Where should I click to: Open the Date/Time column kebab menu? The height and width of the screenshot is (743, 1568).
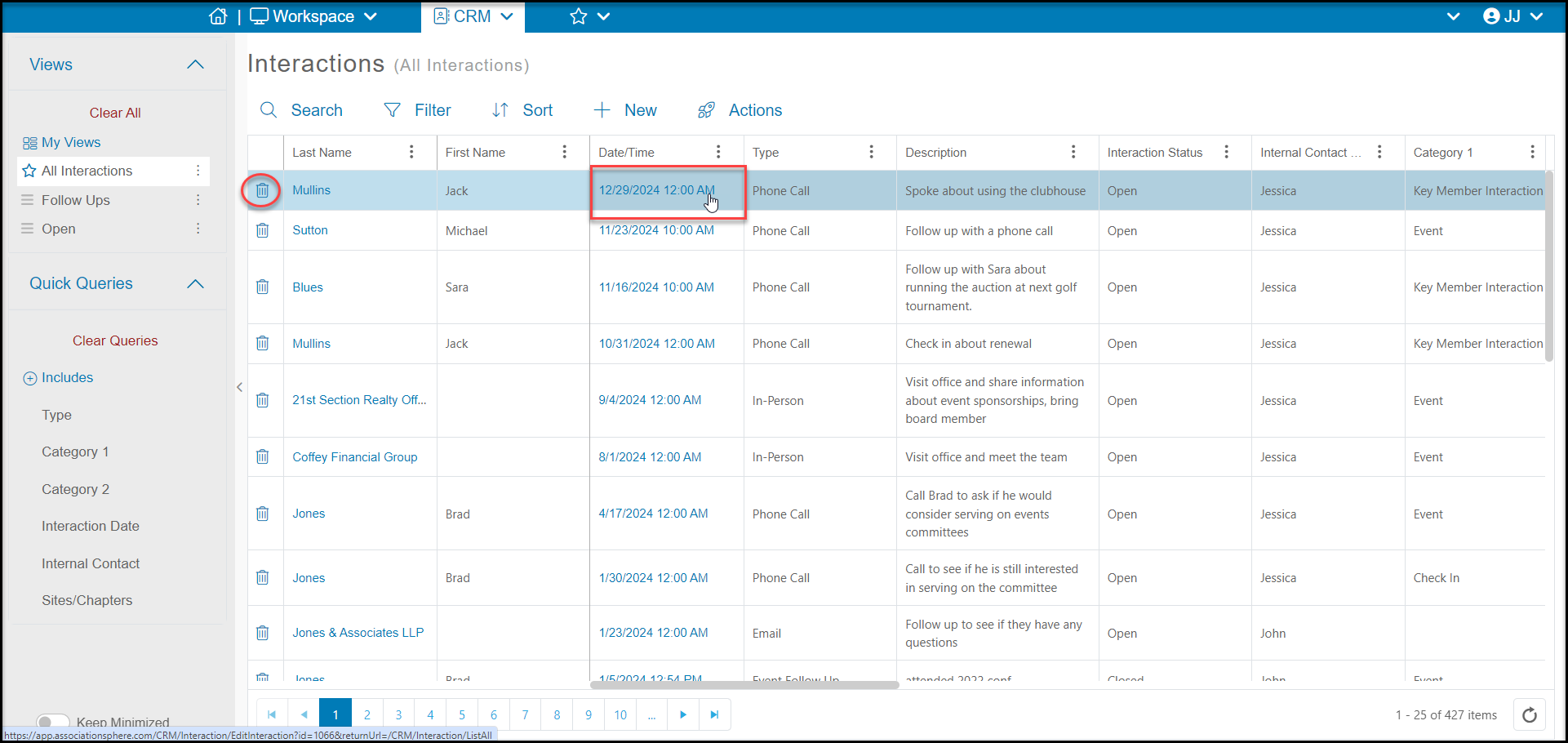pos(718,152)
